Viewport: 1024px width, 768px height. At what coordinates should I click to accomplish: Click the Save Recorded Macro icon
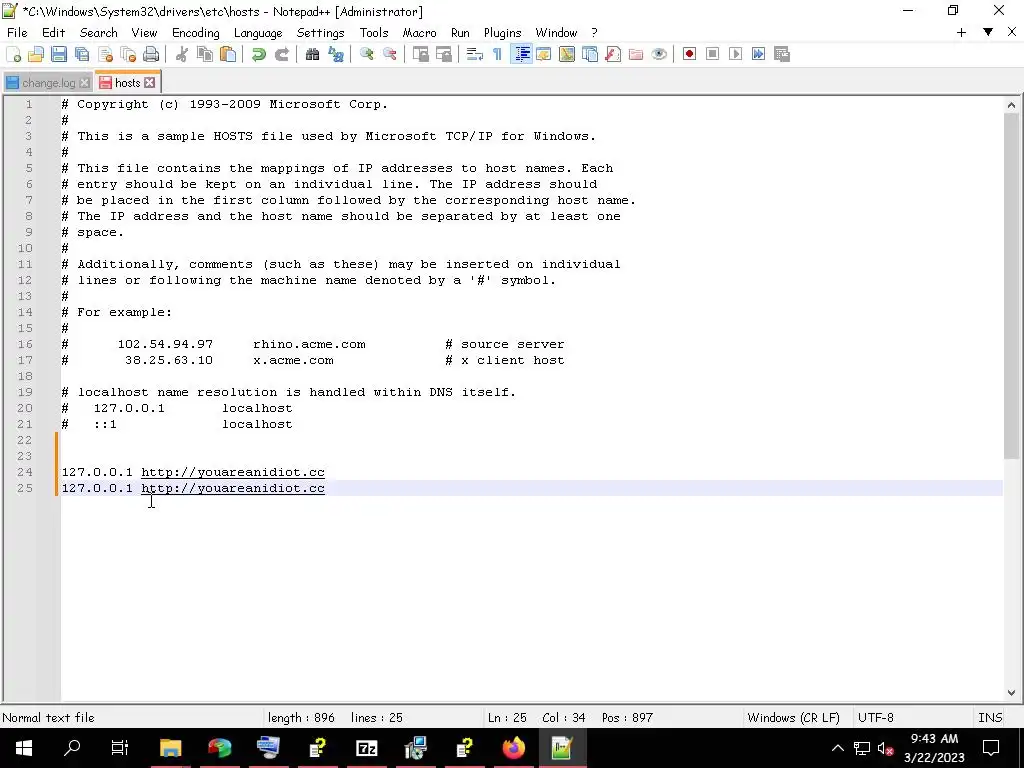click(x=782, y=54)
